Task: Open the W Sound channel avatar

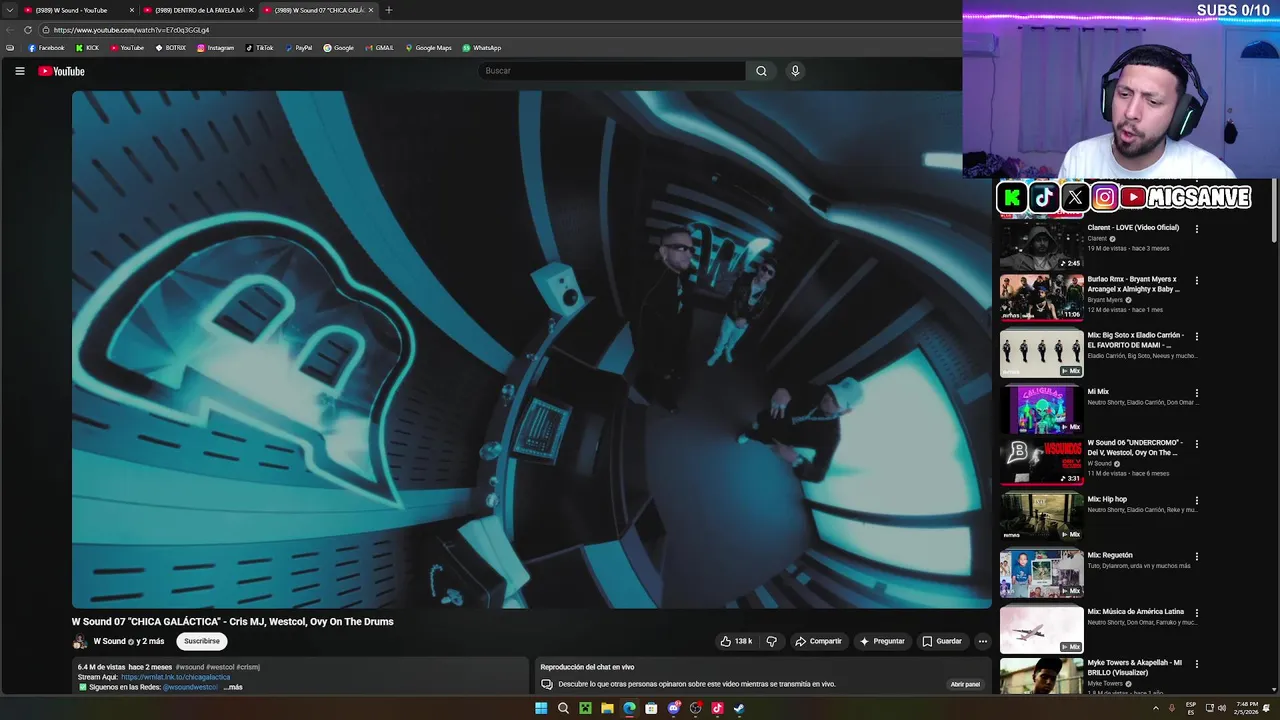Action: [80, 642]
